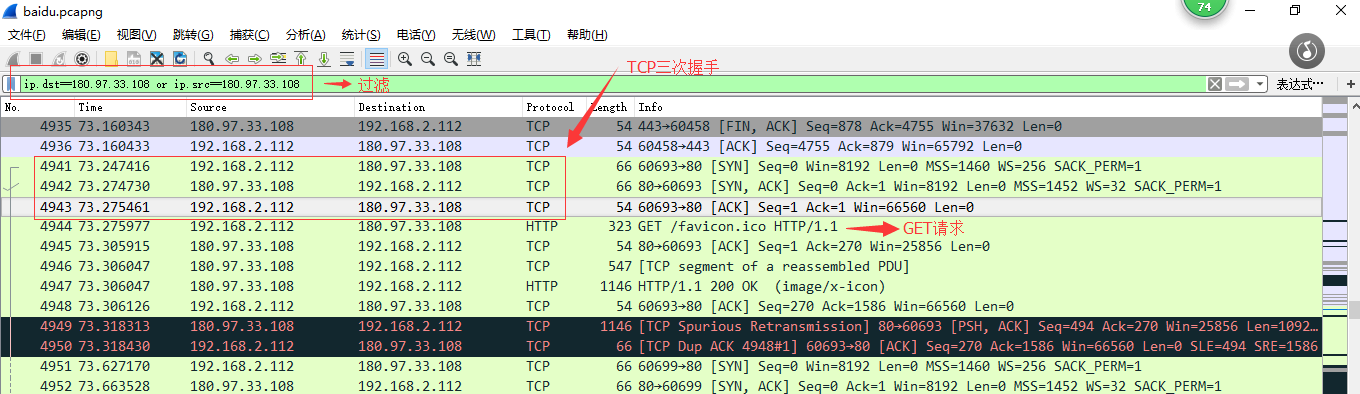Select packet 4951 row

click(660, 367)
